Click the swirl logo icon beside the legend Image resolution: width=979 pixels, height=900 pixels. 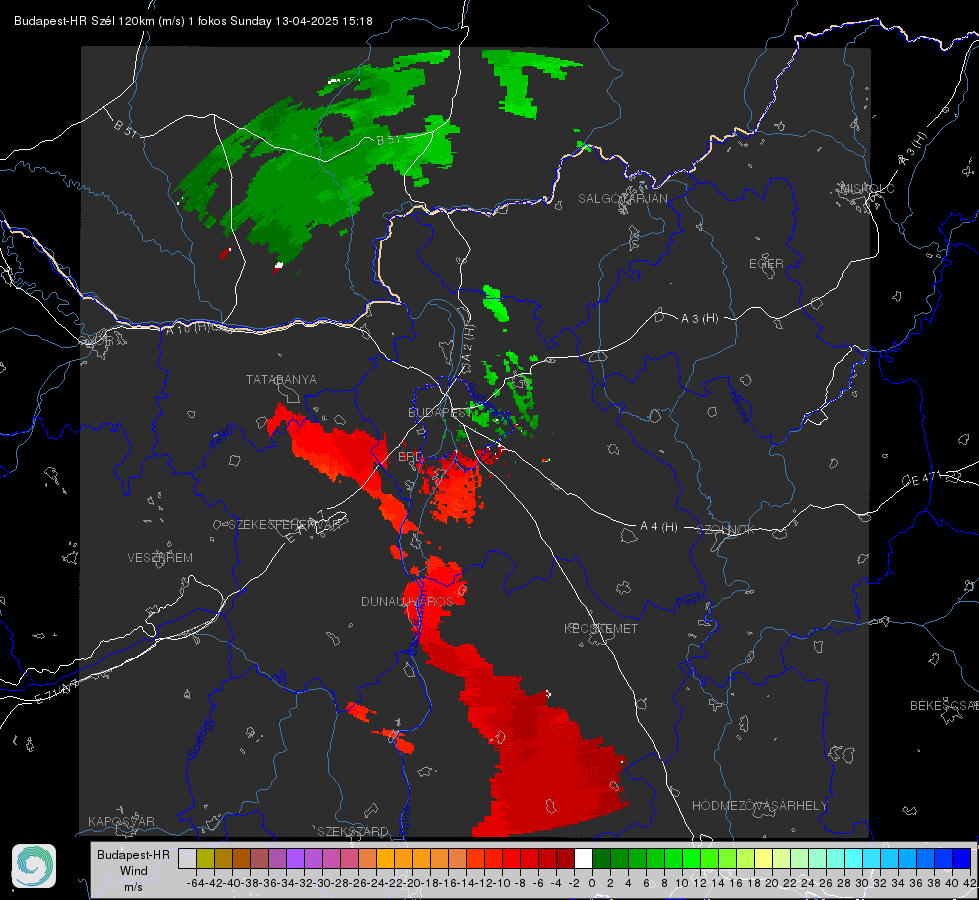click(x=34, y=866)
